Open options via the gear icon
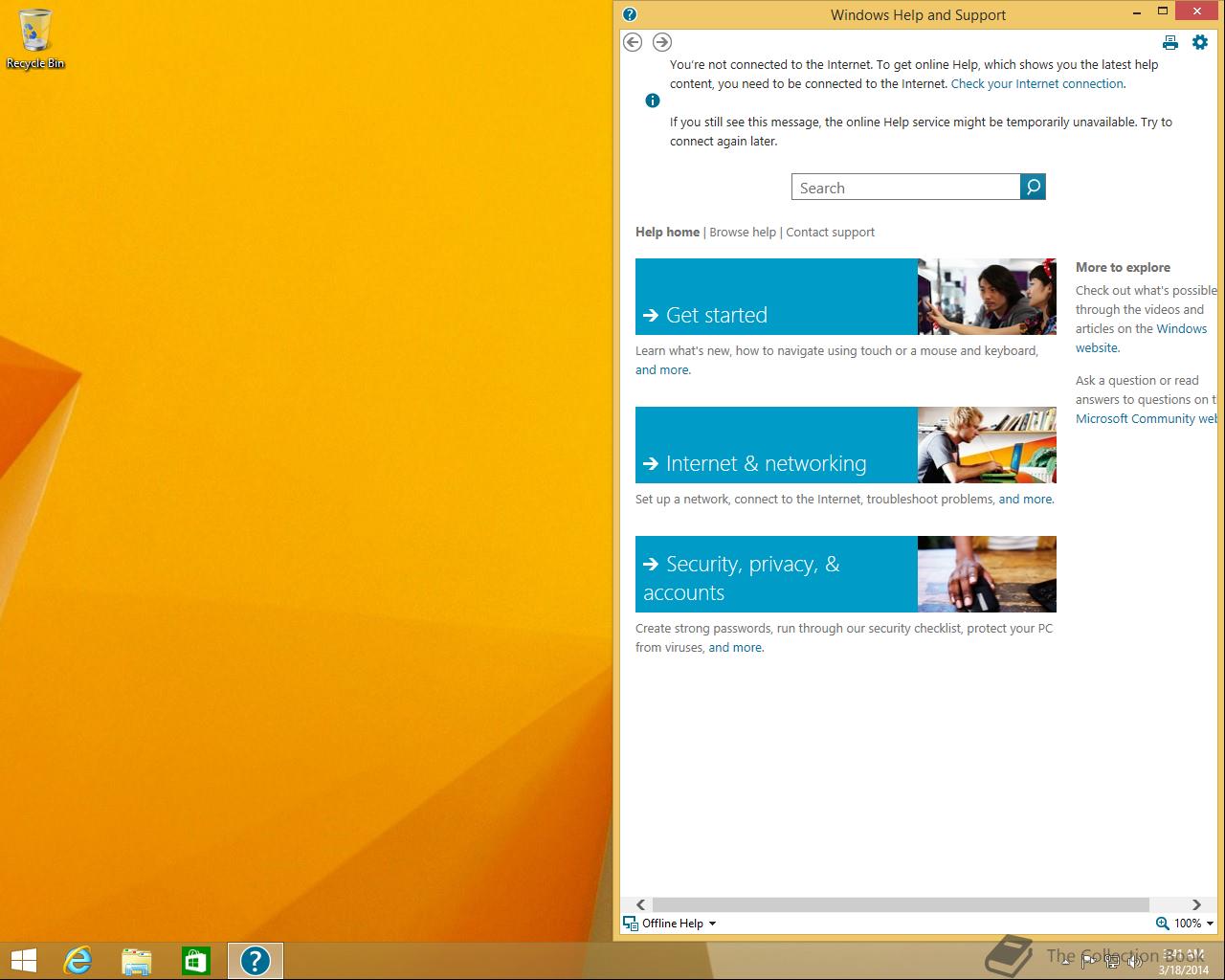 (1200, 42)
